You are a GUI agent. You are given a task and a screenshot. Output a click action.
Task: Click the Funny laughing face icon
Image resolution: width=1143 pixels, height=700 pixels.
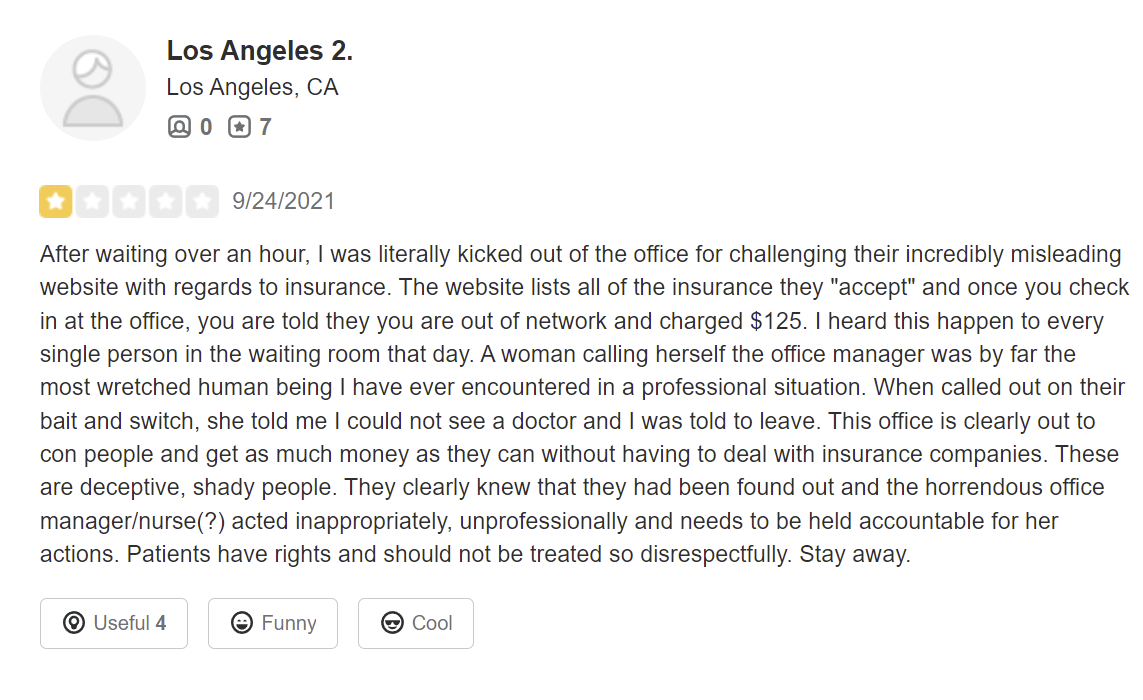pyautogui.click(x=242, y=623)
